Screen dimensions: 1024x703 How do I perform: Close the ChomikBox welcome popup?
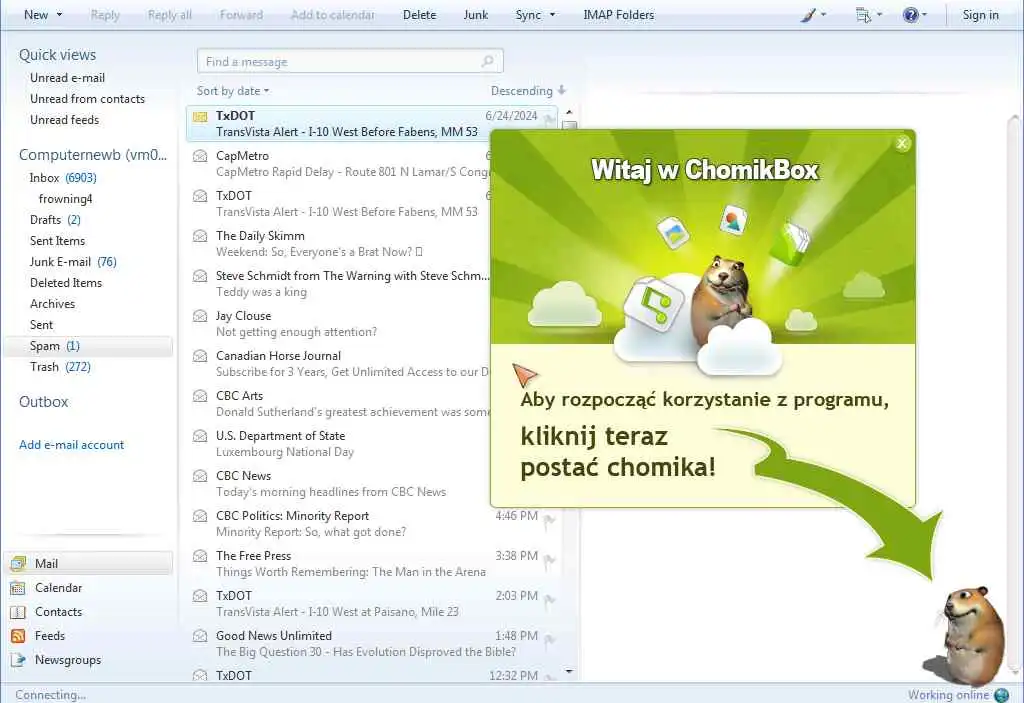902,143
